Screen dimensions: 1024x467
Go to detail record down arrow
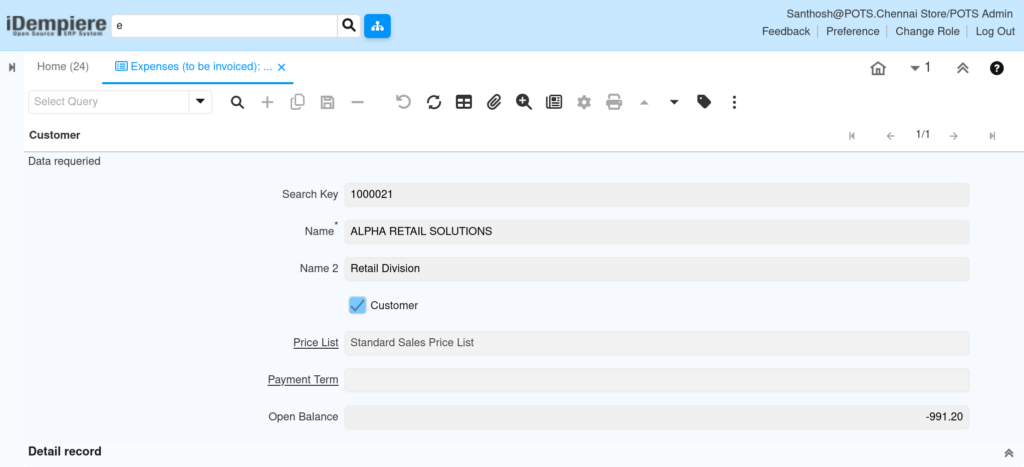tap(674, 102)
